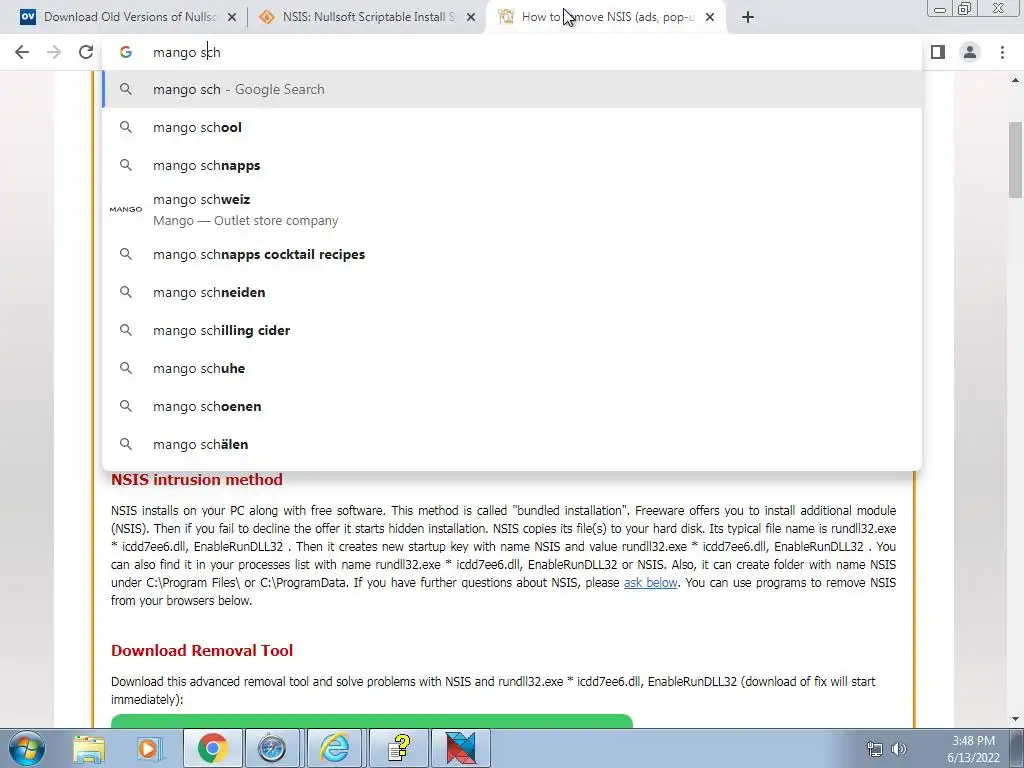Close the 'Download Old Versions' tab
This screenshot has height=768, width=1024.
click(x=232, y=18)
